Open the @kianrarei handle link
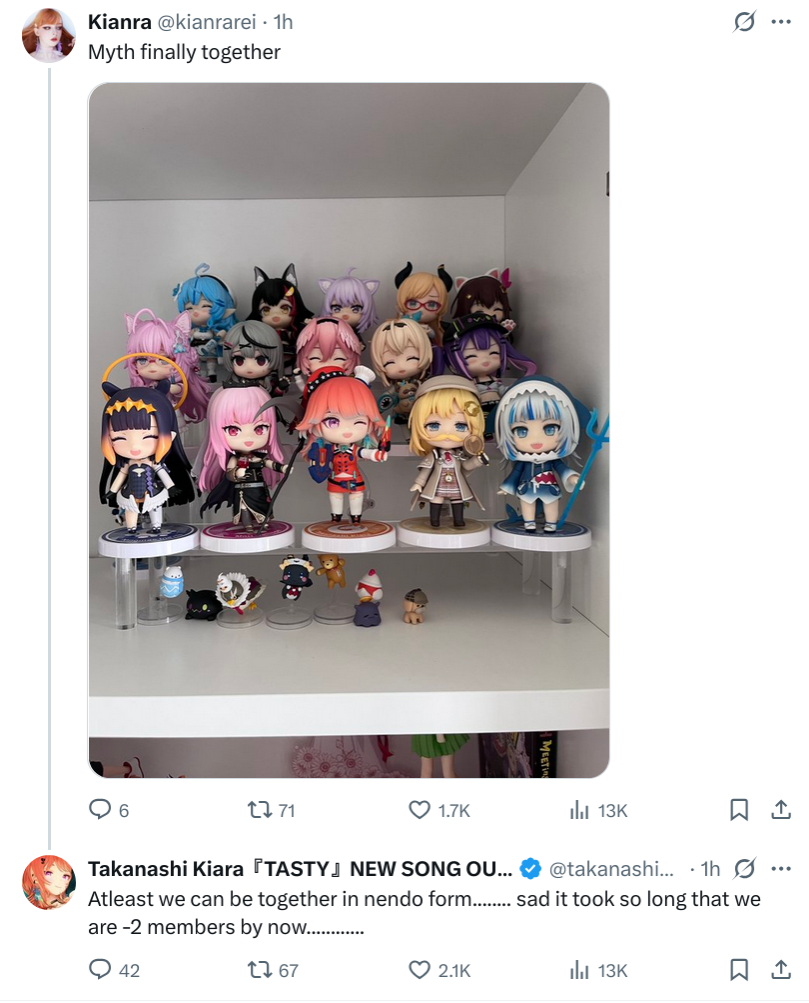 [207, 22]
